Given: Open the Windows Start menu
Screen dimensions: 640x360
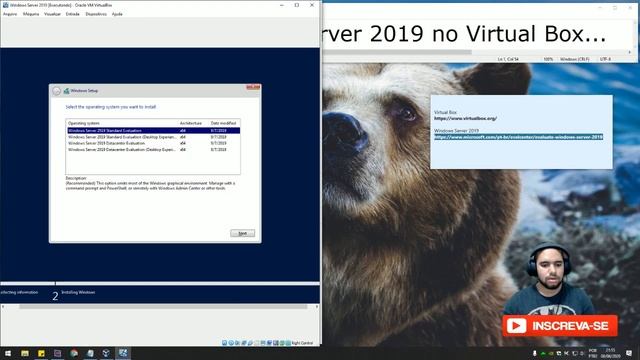Looking at the screenshot, I should click(x=8, y=353).
